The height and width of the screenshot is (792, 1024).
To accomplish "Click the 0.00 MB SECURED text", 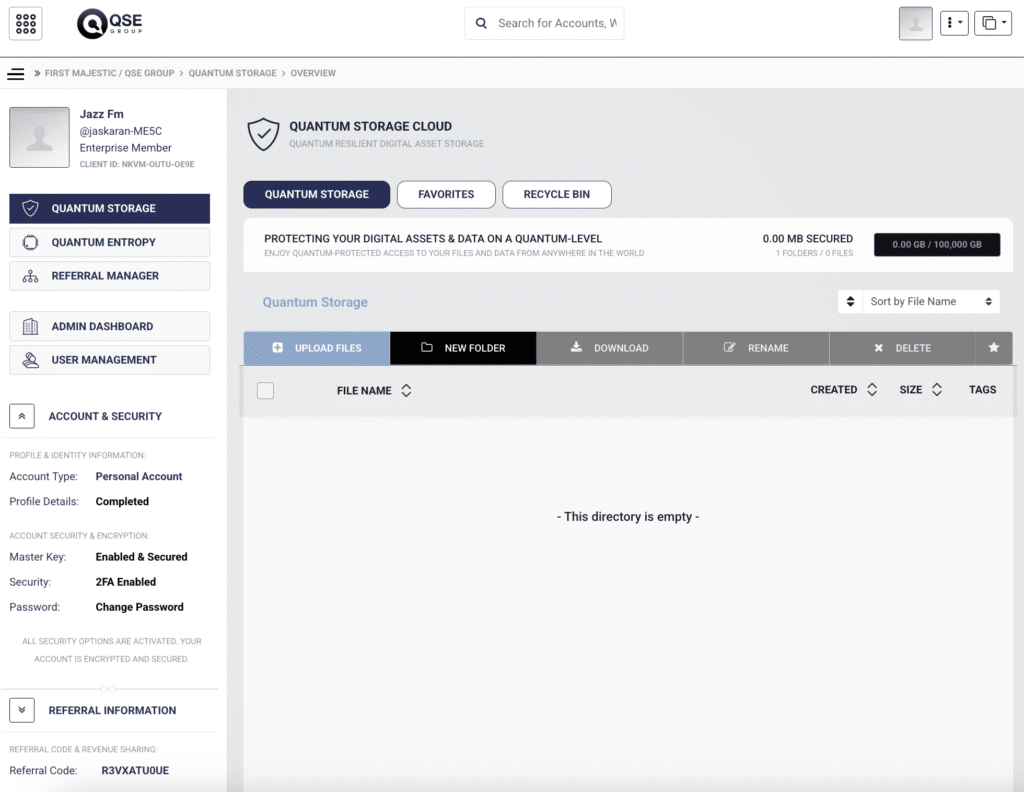I will [808, 239].
